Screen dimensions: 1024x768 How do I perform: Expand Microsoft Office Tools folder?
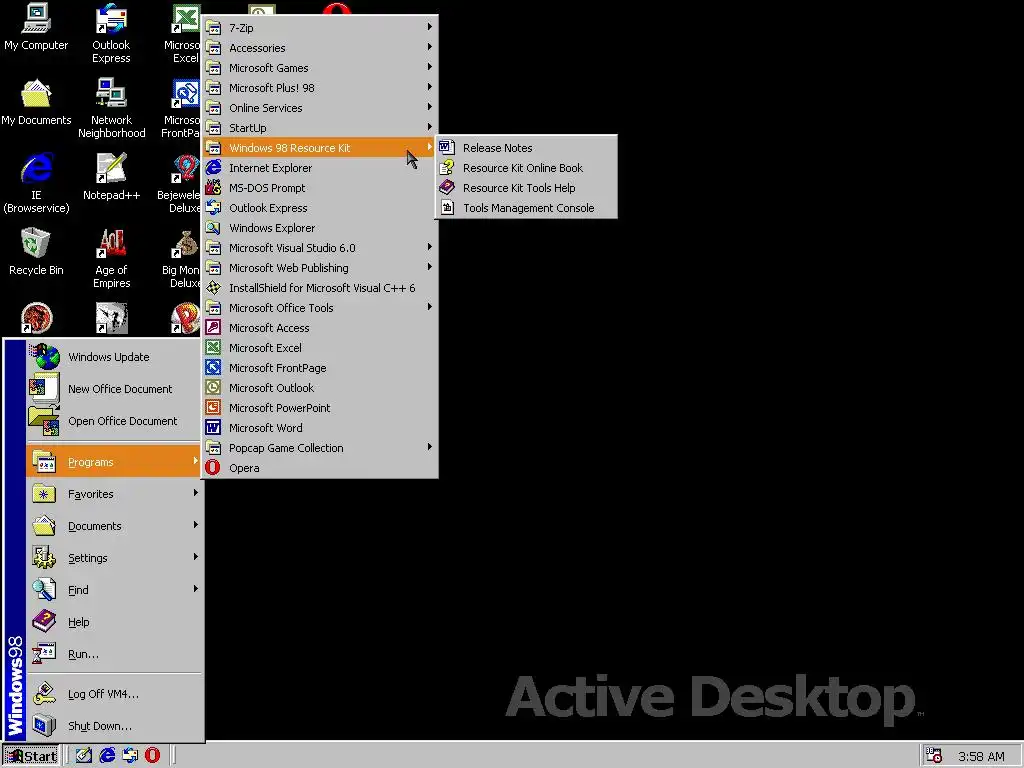(319, 308)
